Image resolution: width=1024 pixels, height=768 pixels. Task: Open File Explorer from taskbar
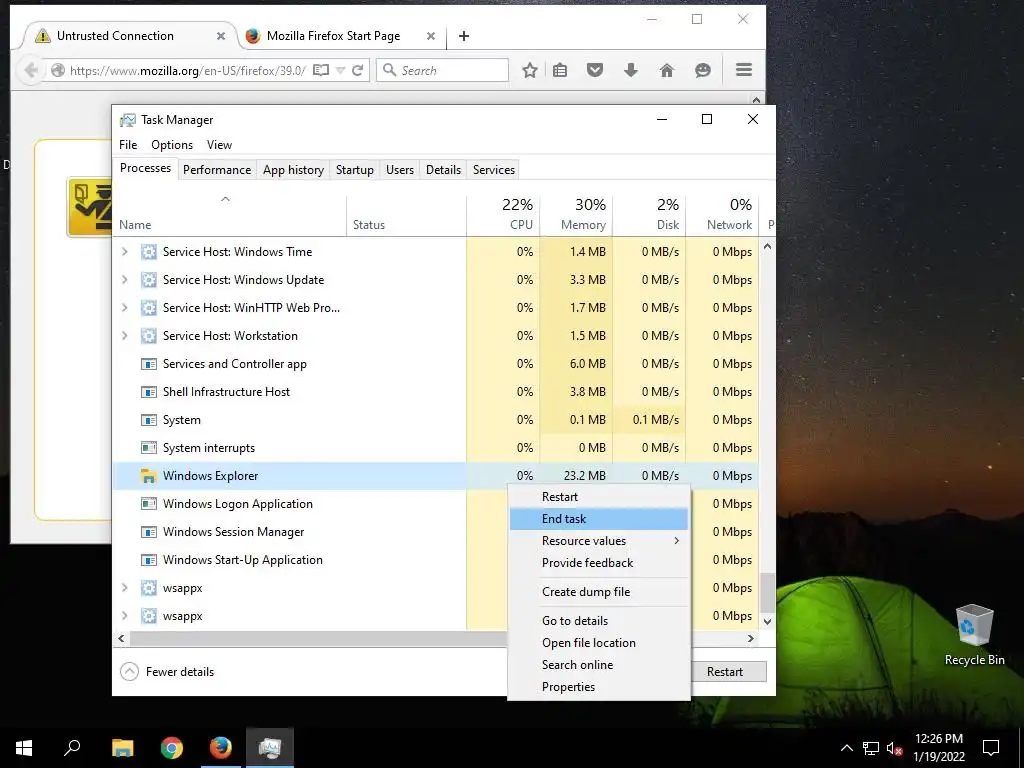(x=122, y=747)
